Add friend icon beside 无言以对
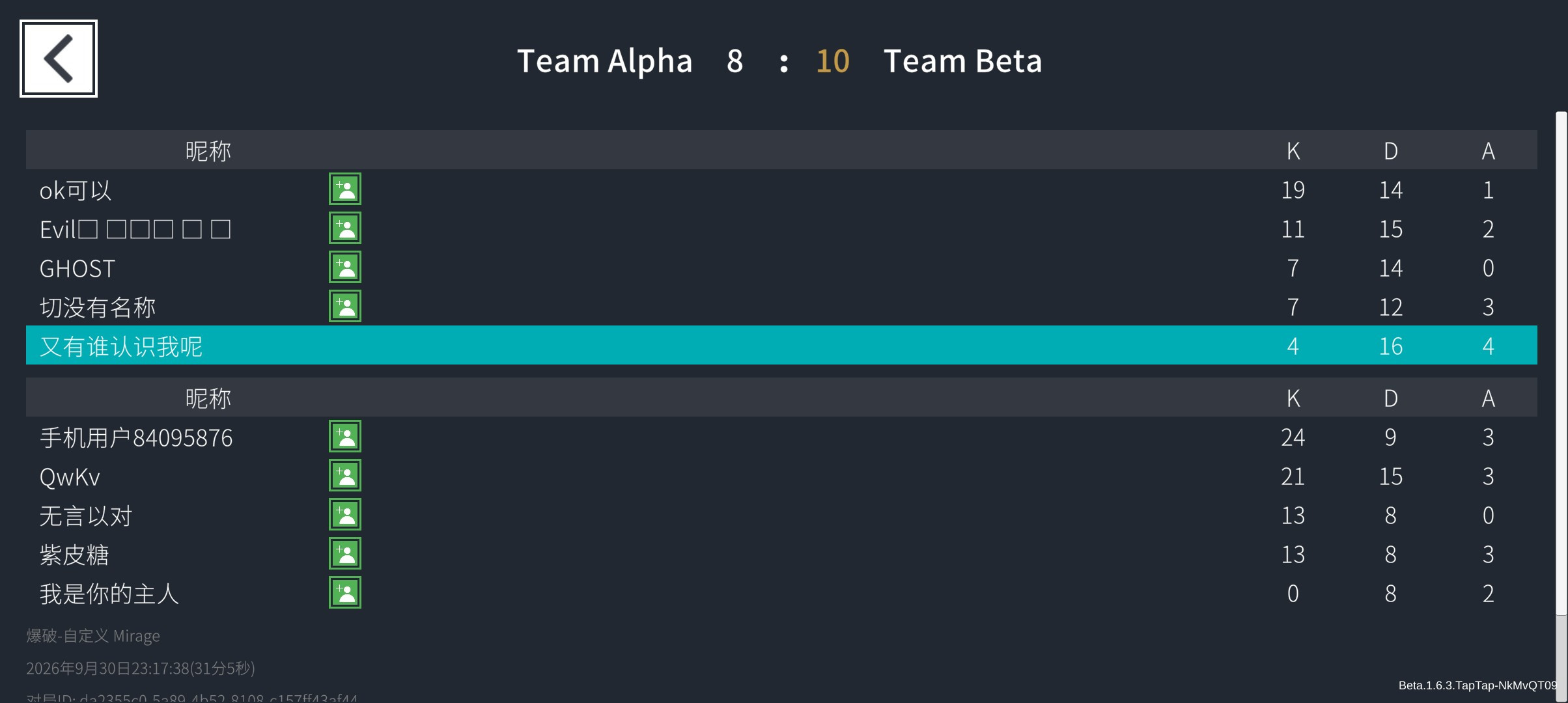This screenshot has height=703, width=1568. point(345,514)
